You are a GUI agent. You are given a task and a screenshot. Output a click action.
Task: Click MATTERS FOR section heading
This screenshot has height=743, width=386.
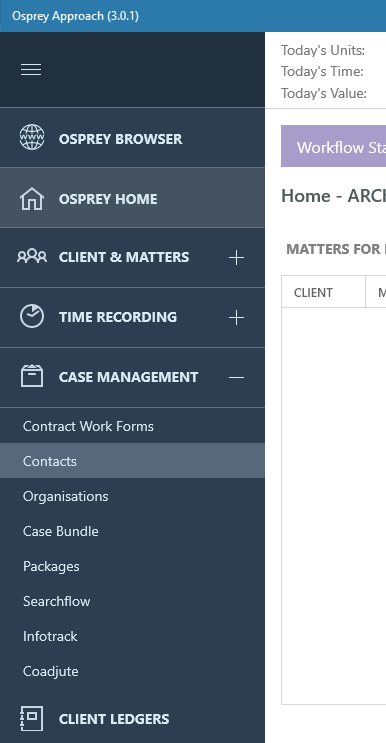tap(335, 249)
